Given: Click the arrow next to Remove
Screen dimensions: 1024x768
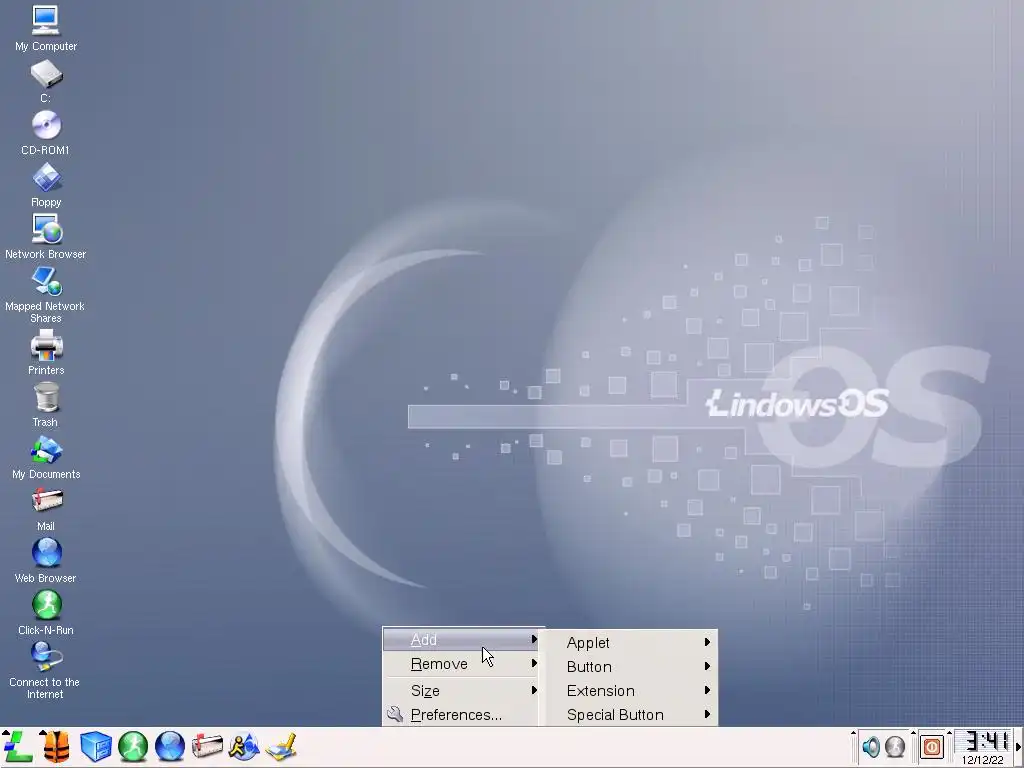Looking at the screenshot, I should pyautogui.click(x=534, y=664).
